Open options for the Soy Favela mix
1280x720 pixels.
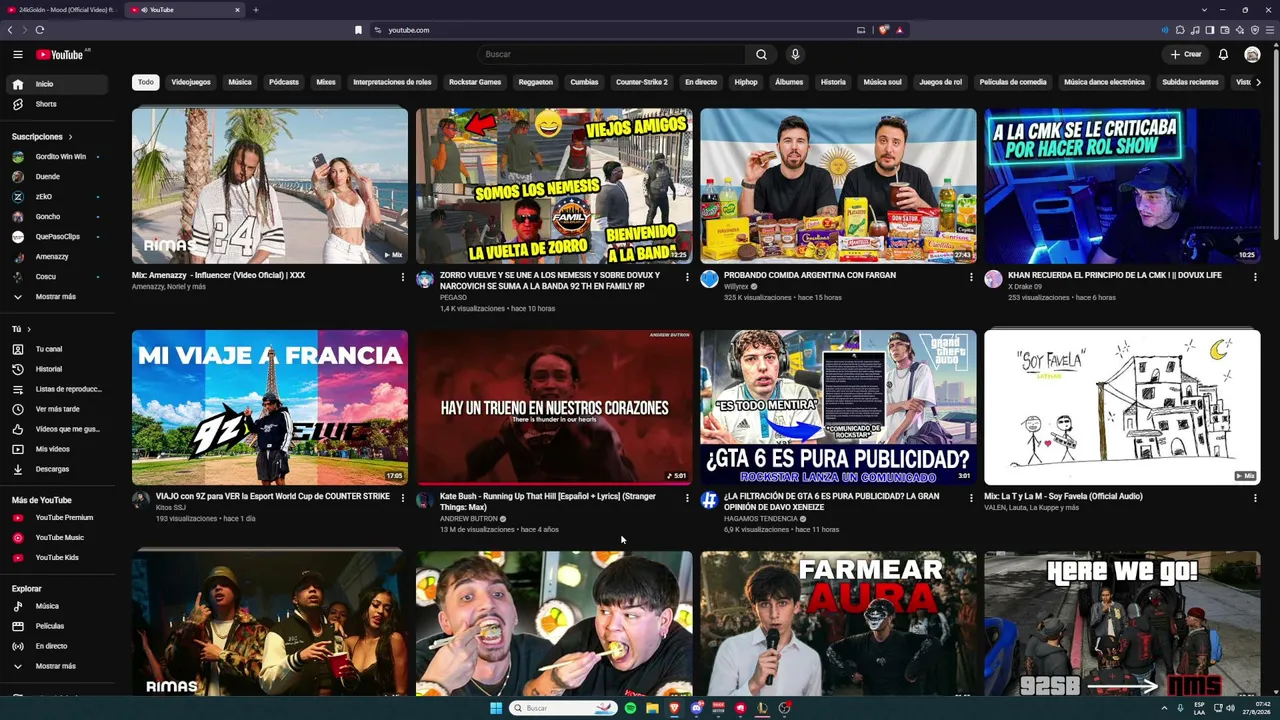tap(1255, 498)
